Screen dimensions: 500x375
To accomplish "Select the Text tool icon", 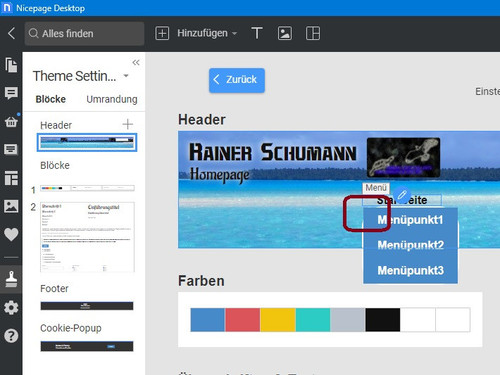I will coord(257,33).
